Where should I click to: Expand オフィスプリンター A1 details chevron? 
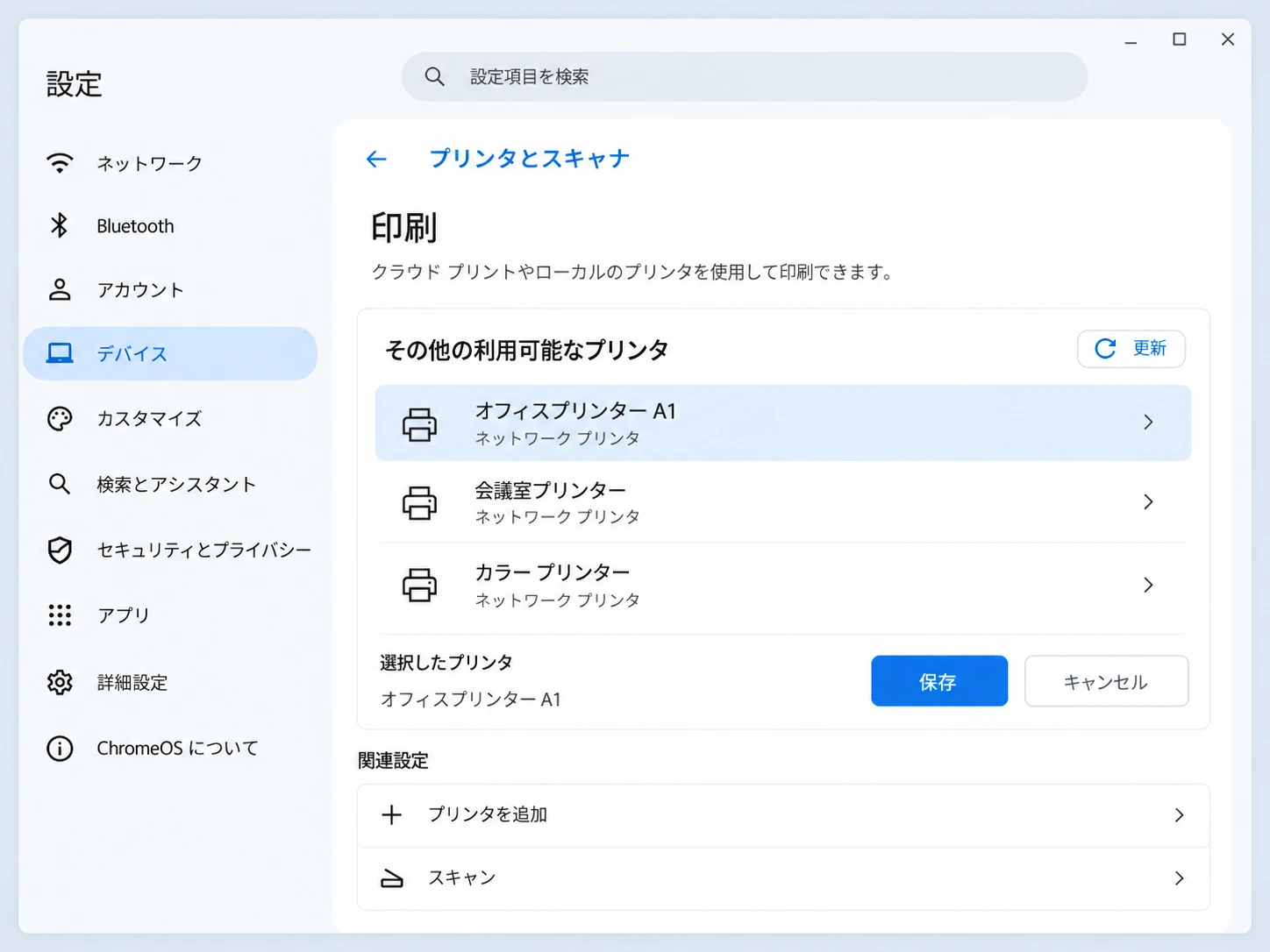pyautogui.click(x=1148, y=423)
